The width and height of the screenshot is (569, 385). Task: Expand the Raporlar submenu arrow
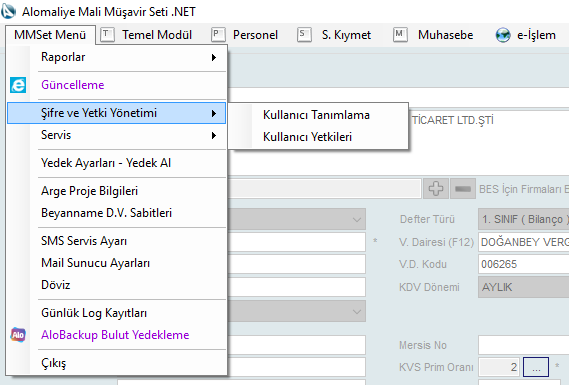(x=214, y=57)
